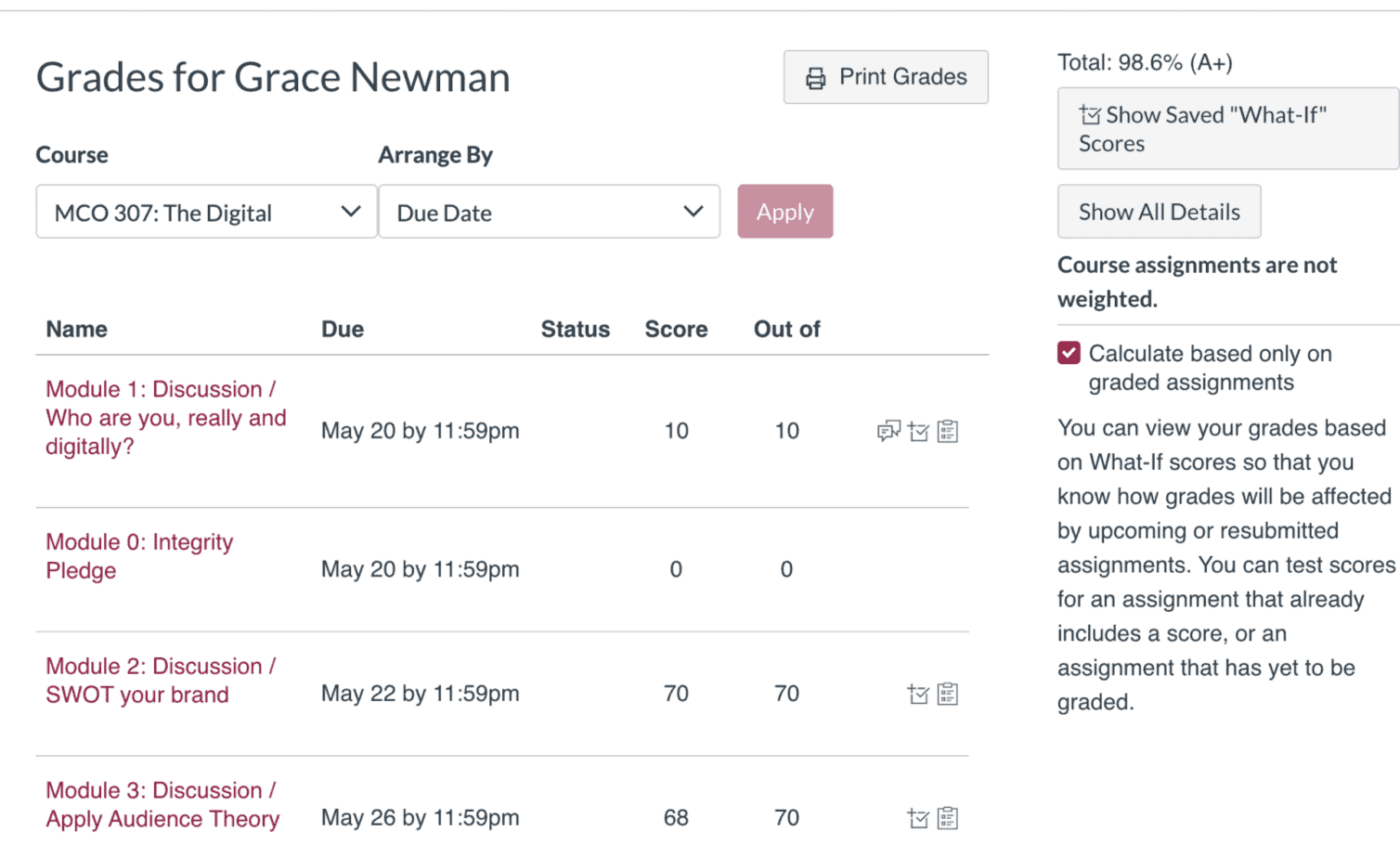Click Show Saved What-If Scores
Viewport: 1400px width, 858px height.
click(1216, 128)
